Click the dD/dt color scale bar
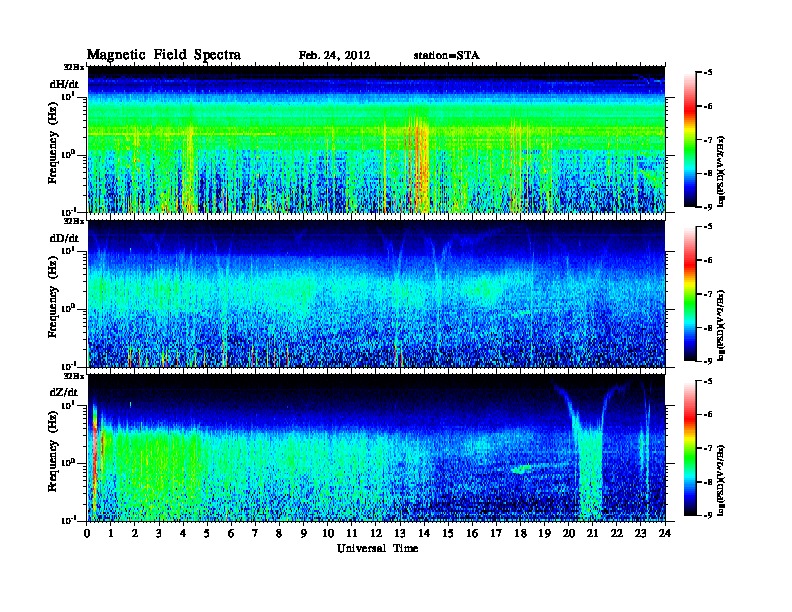Screen dimensions: 792x612 pos(689,294)
